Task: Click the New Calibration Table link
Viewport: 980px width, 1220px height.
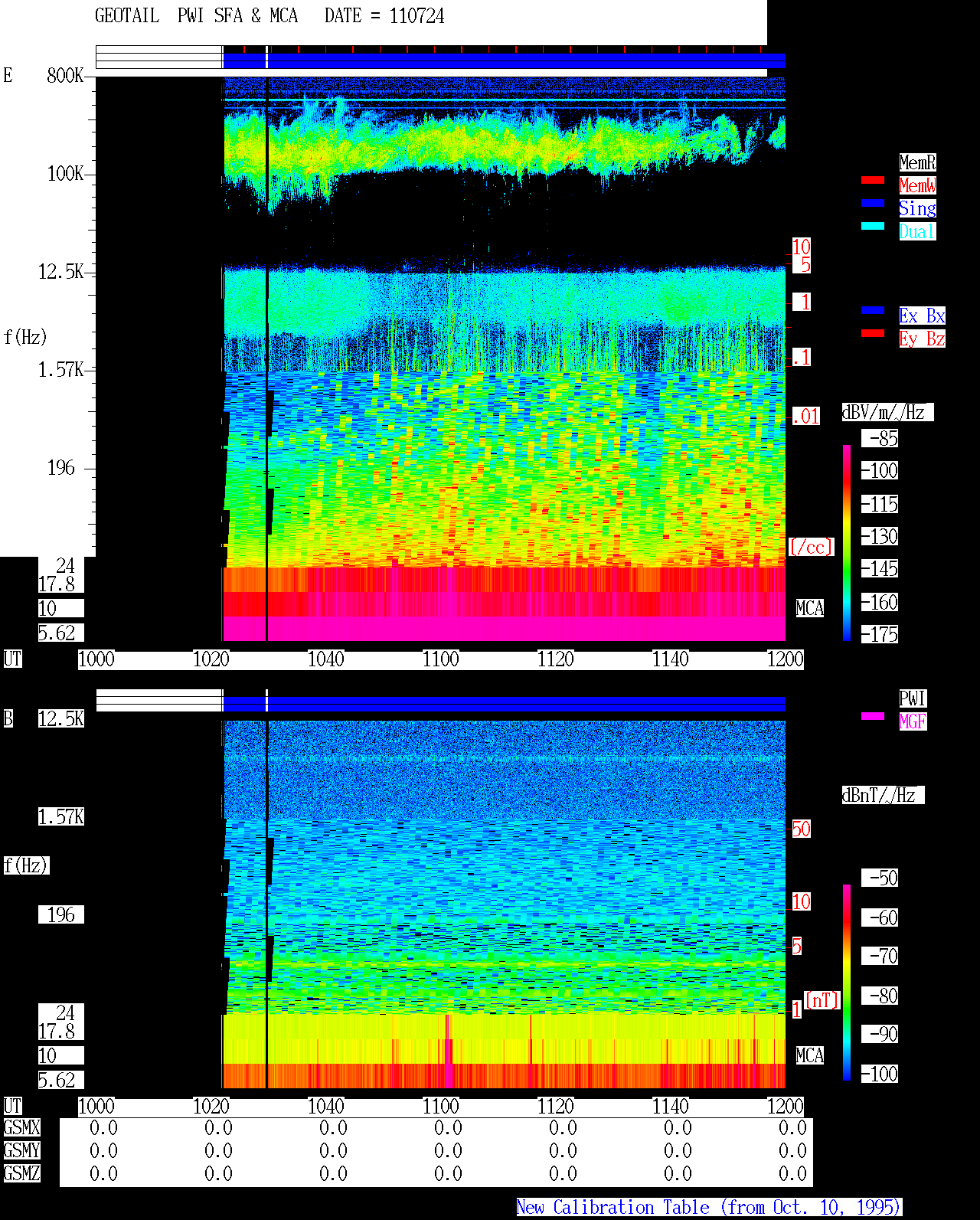Action: click(x=709, y=1207)
